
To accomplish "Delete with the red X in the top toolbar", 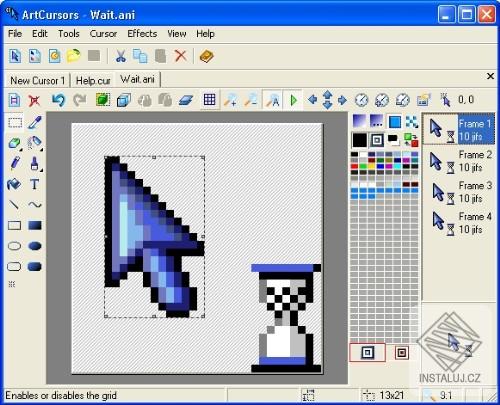I will pyautogui.click(x=180, y=56).
